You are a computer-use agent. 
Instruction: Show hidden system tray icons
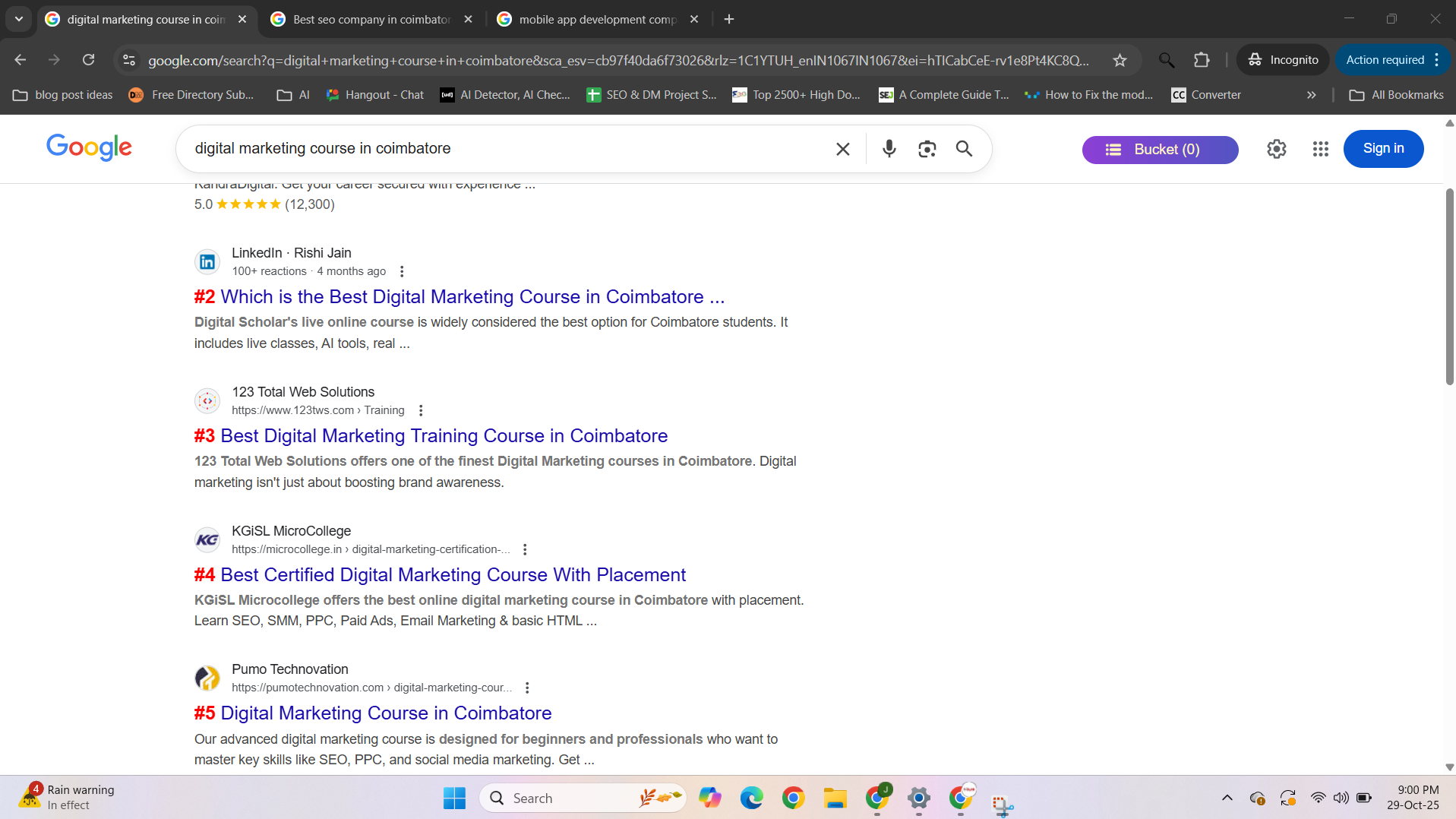(1227, 798)
